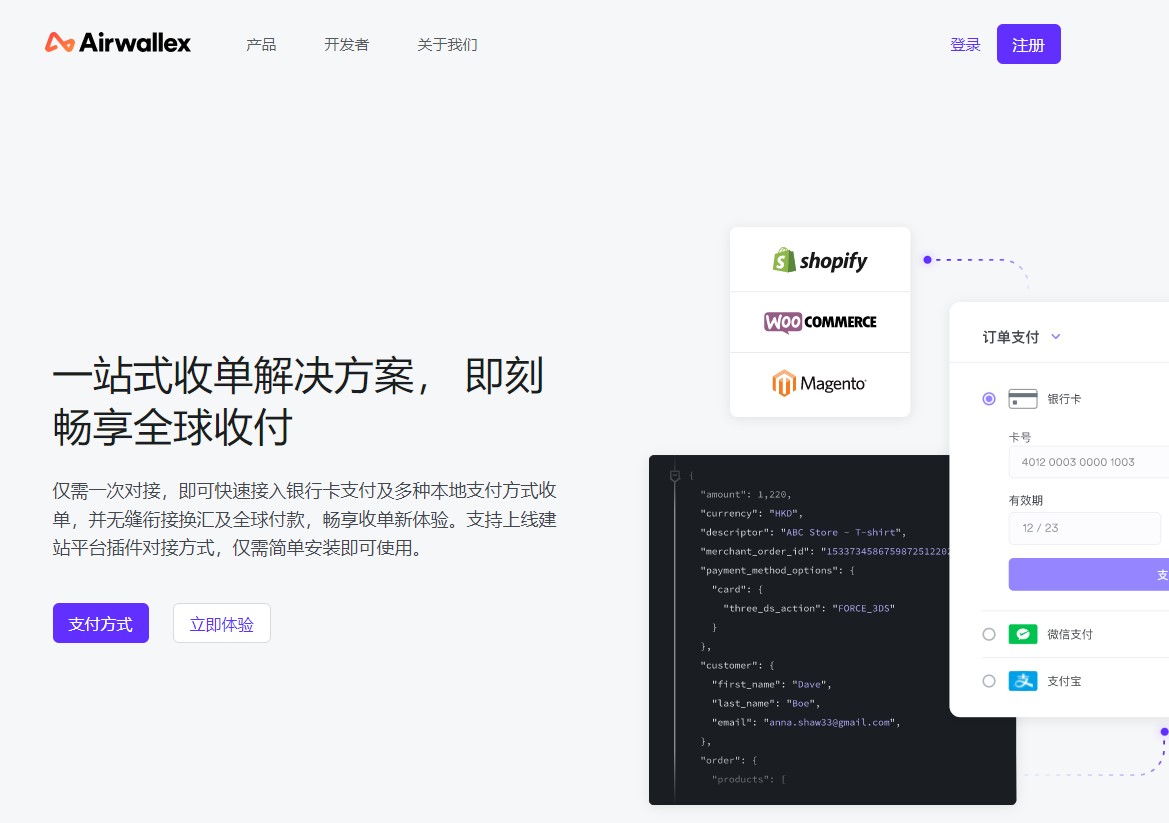Click the Airwallex logo
This screenshot has width=1169, height=823.
click(118, 42)
